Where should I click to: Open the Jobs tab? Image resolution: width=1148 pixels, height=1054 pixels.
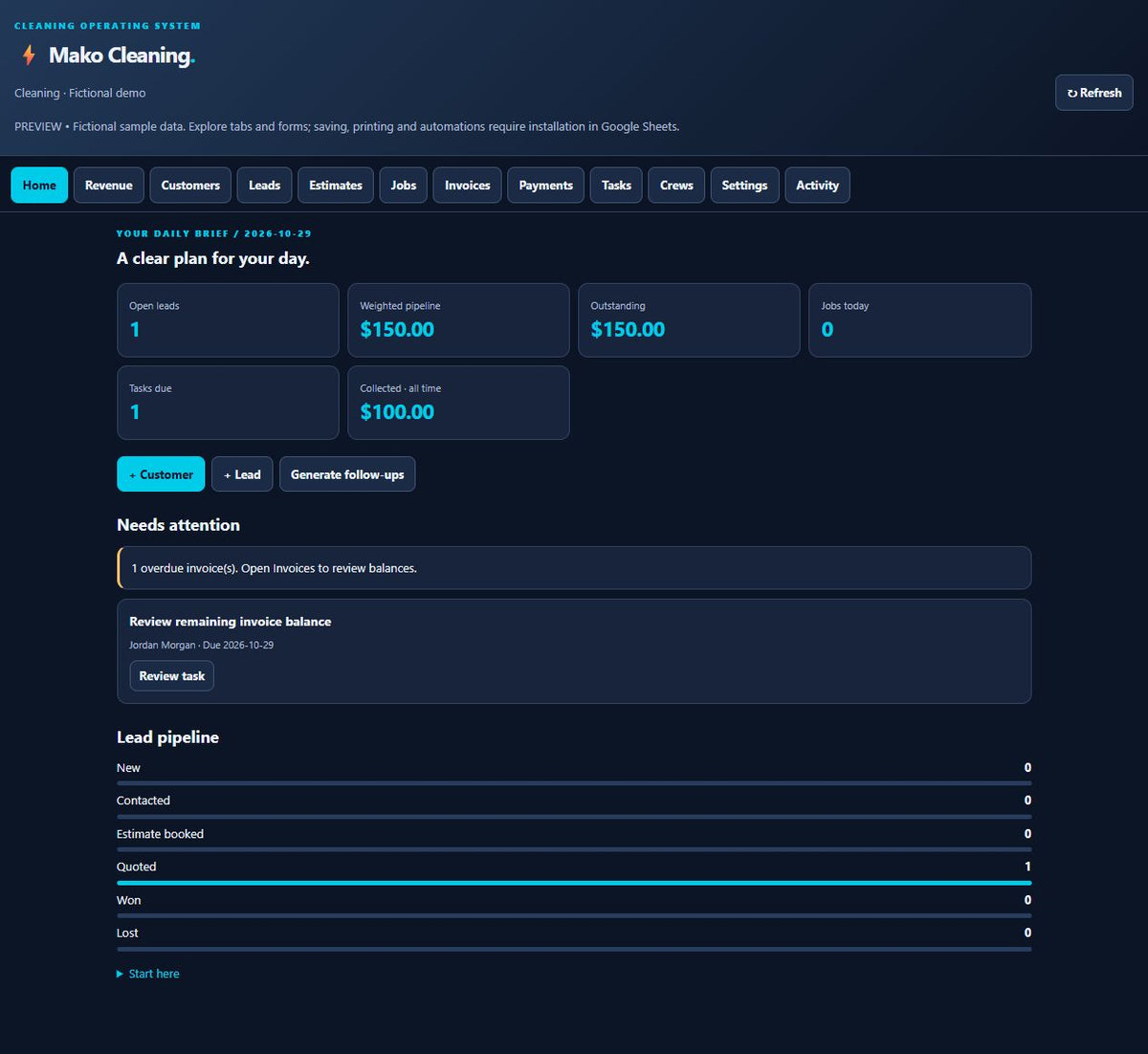(404, 186)
